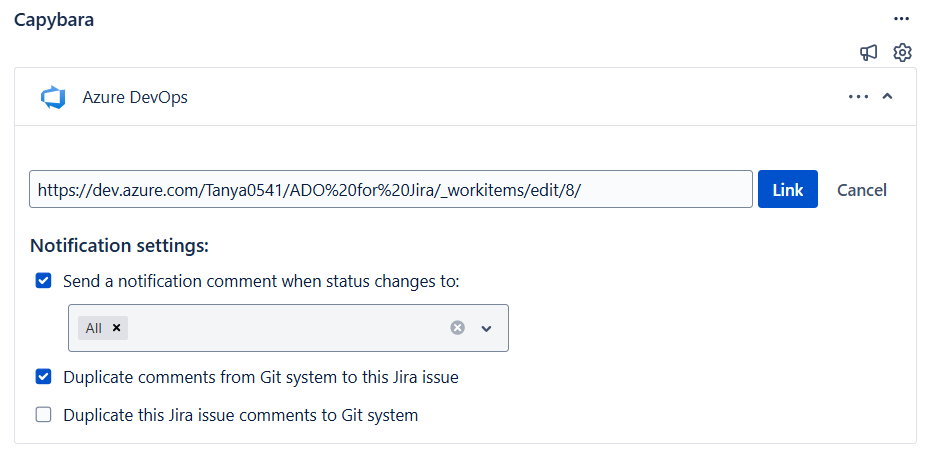This screenshot has height=469, width=931.
Task: Uncheck Send a notification comment checkbox
Action: pos(44,281)
